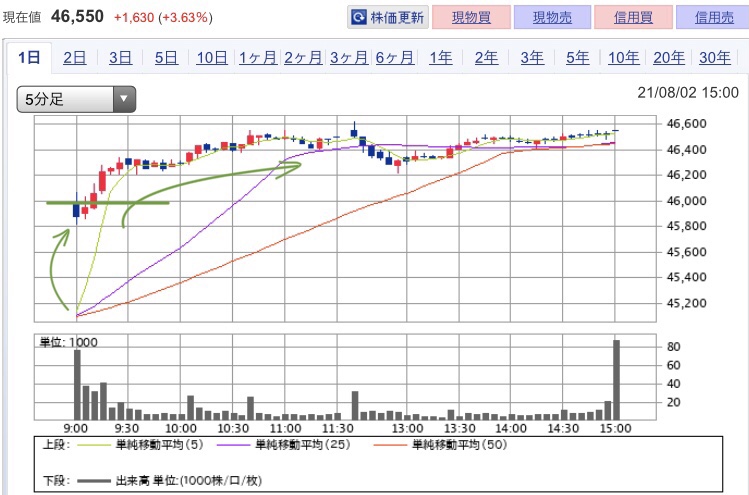
Task: Switch to the 2ヶ月 period tab
Action: point(303,58)
